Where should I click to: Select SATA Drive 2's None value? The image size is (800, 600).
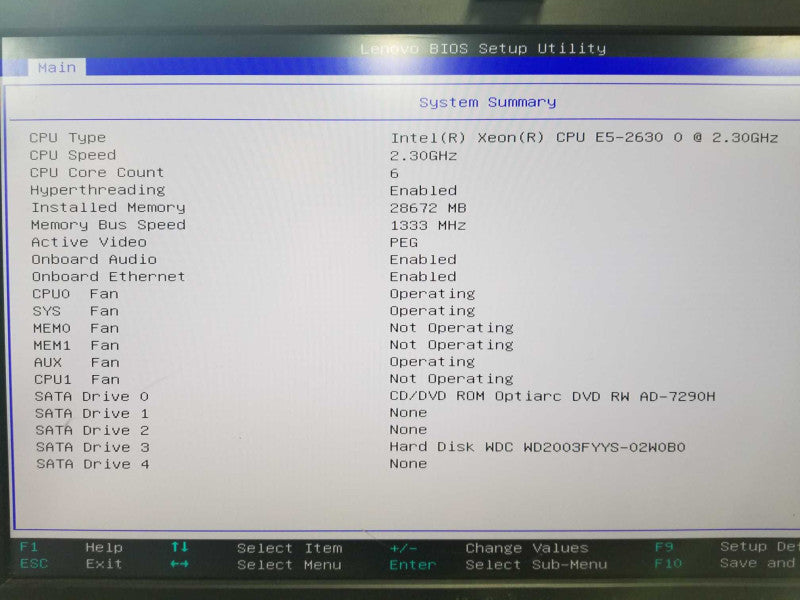(x=409, y=430)
